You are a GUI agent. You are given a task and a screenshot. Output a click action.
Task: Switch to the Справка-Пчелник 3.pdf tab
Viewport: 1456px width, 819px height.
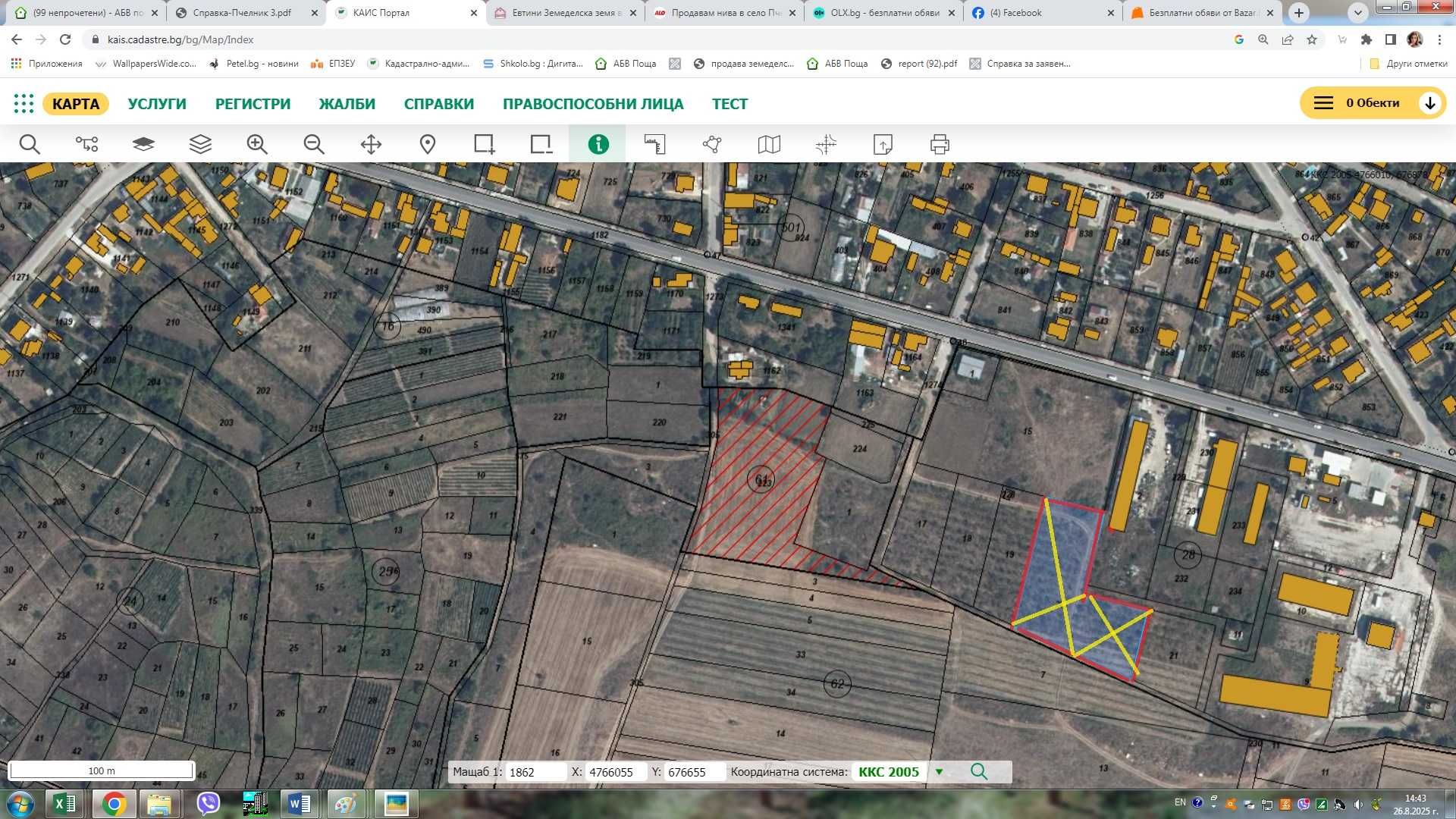[x=242, y=13]
